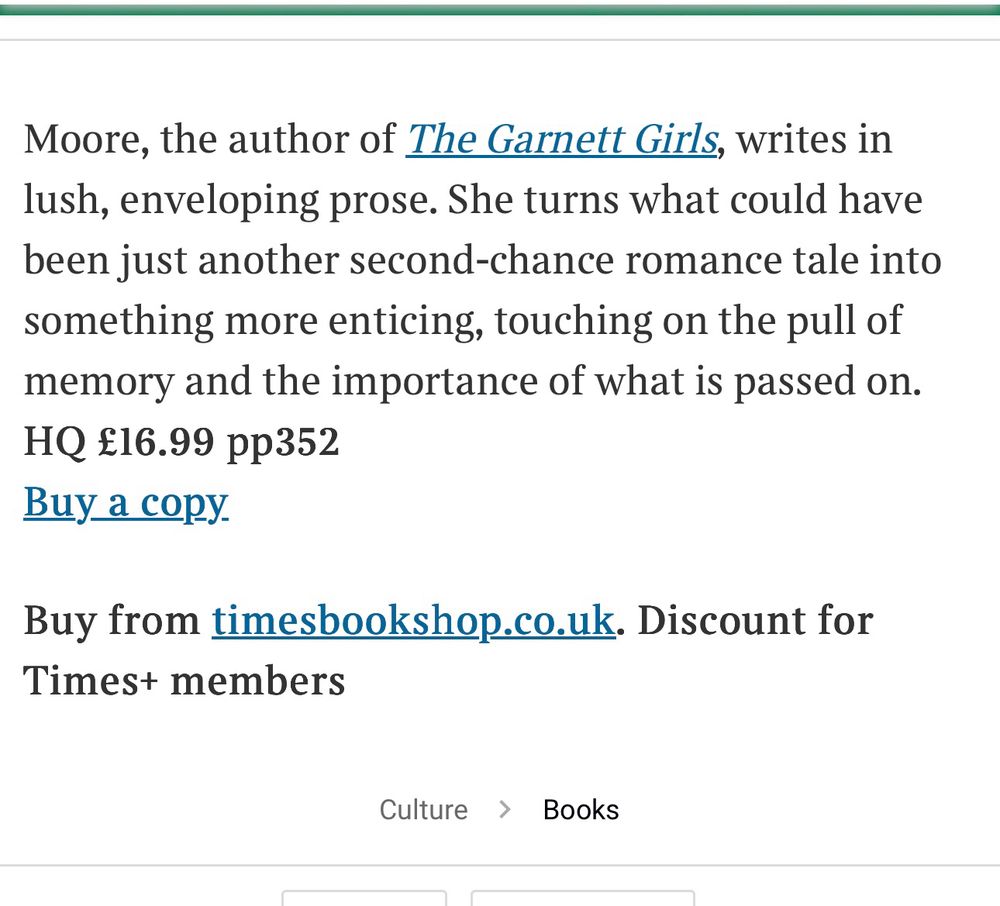1000x906 pixels.
Task: Click the Buy from text before bookshop link
Action: tap(112, 621)
